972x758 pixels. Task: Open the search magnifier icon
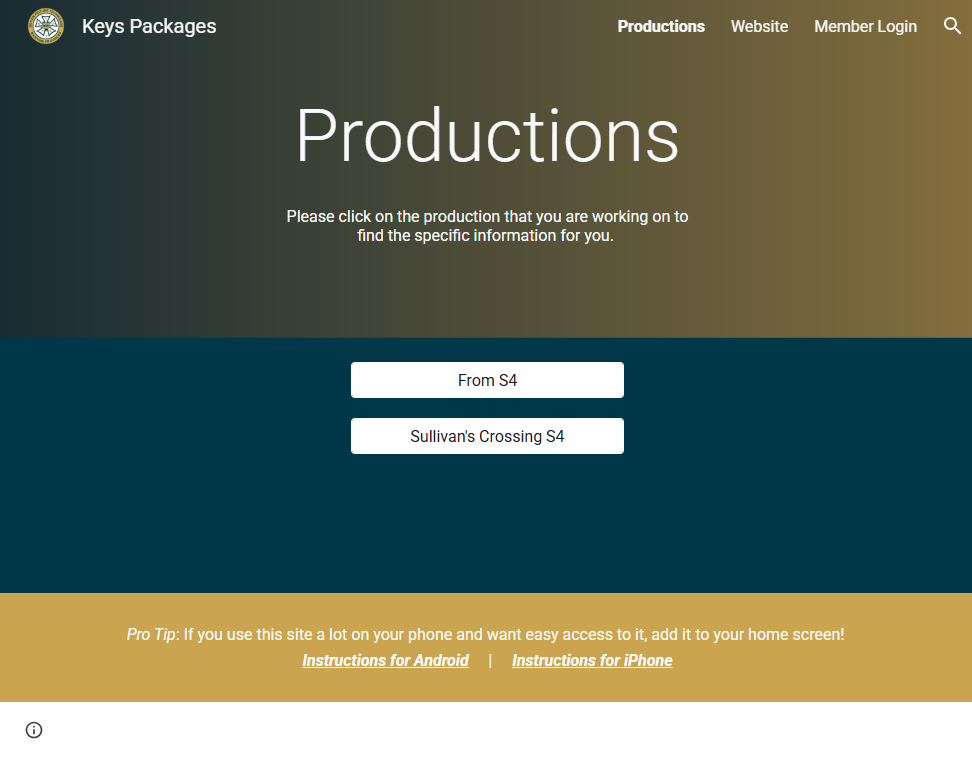click(x=952, y=26)
